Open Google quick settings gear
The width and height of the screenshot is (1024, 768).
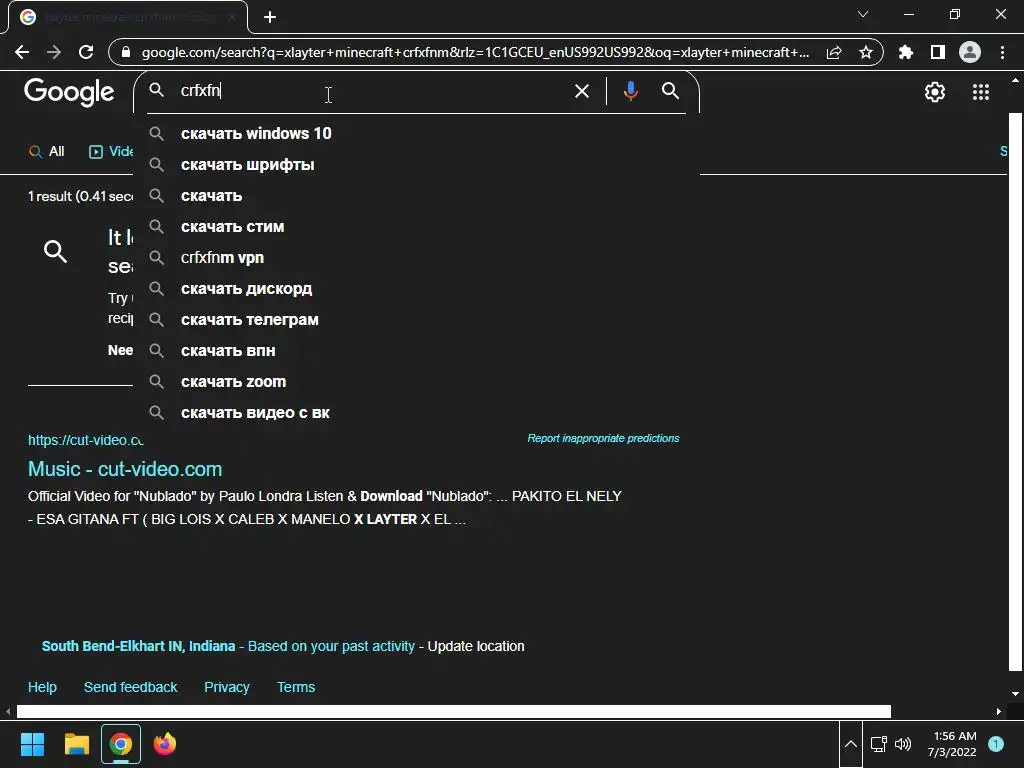[x=935, y=92]
